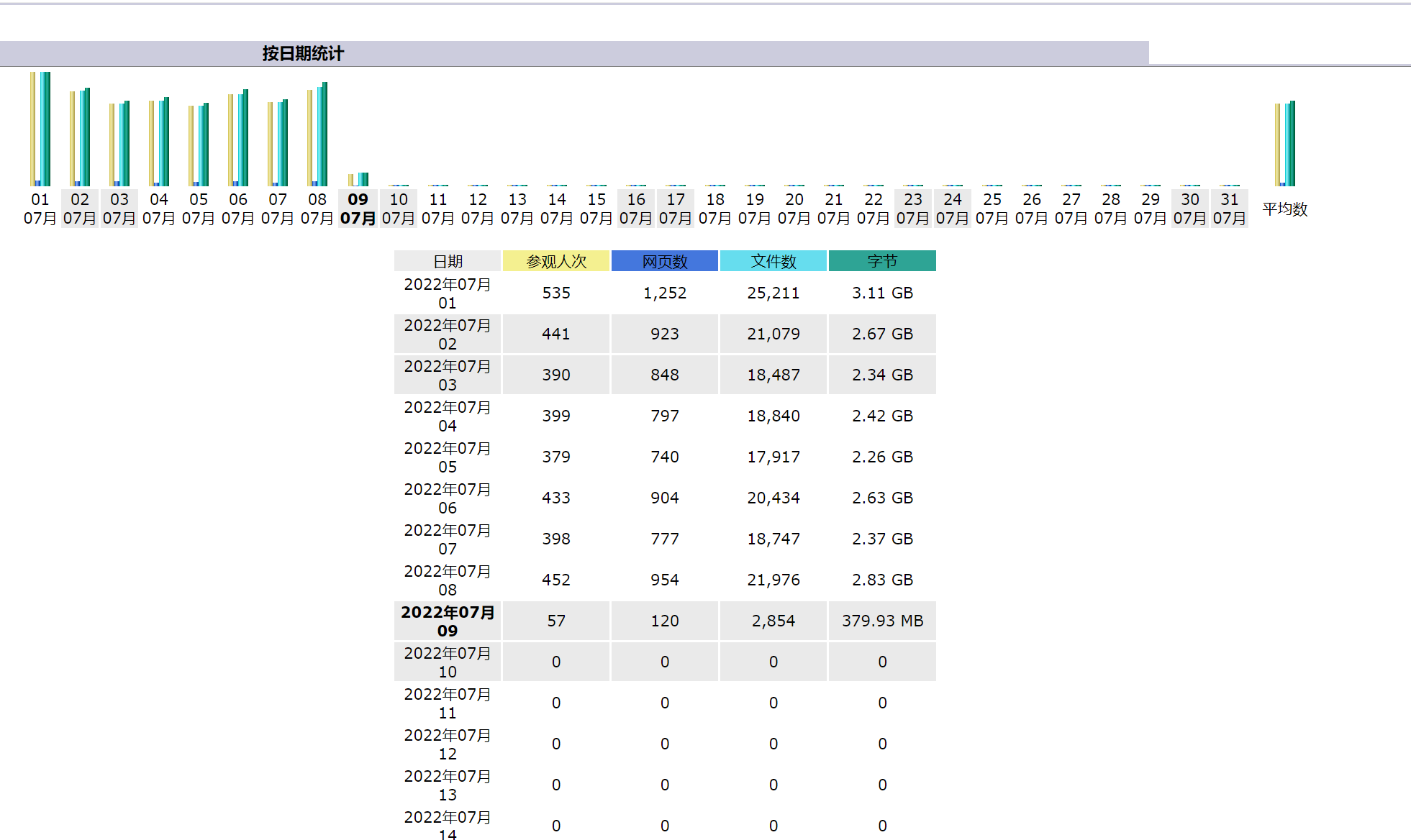Click the green 字节 header cell
This screenshot has height=840, width=1411.
882,261
